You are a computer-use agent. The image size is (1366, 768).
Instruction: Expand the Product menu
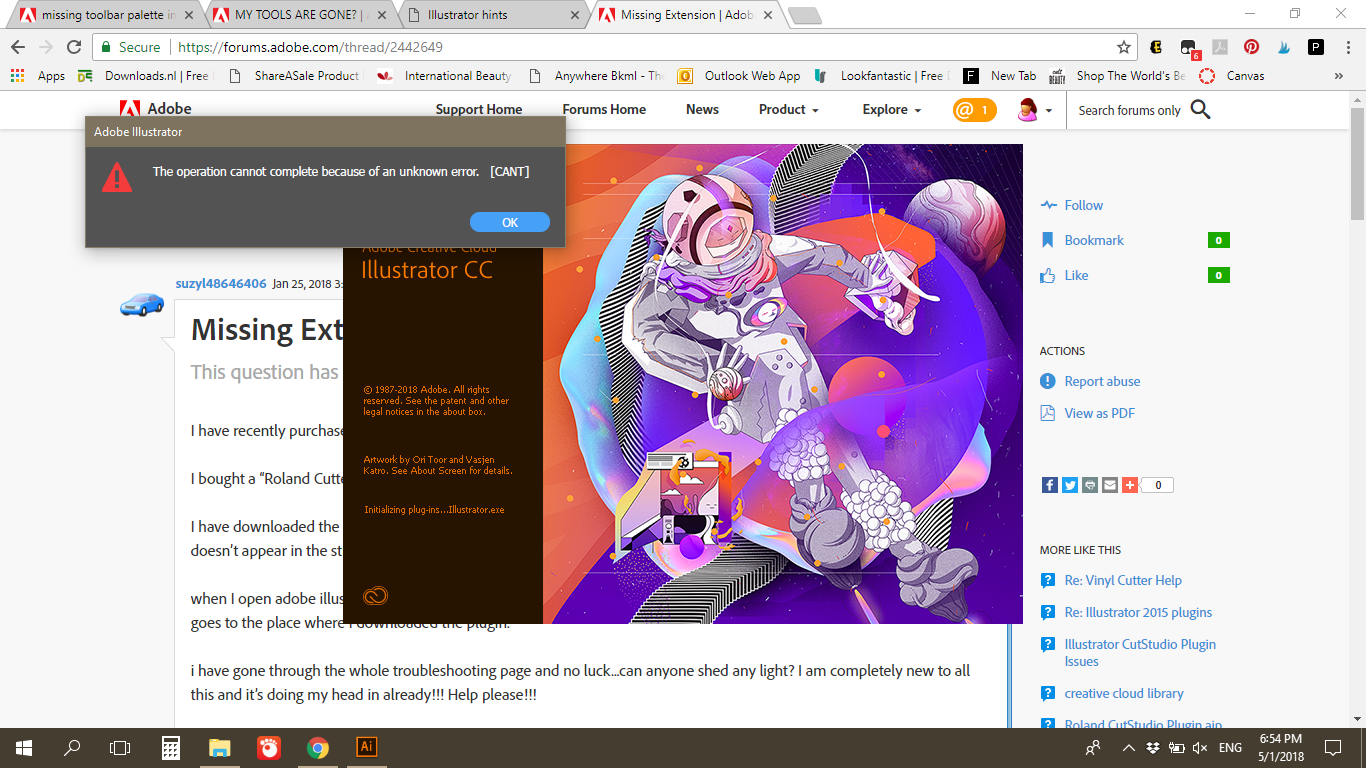[x=788, y=110]
